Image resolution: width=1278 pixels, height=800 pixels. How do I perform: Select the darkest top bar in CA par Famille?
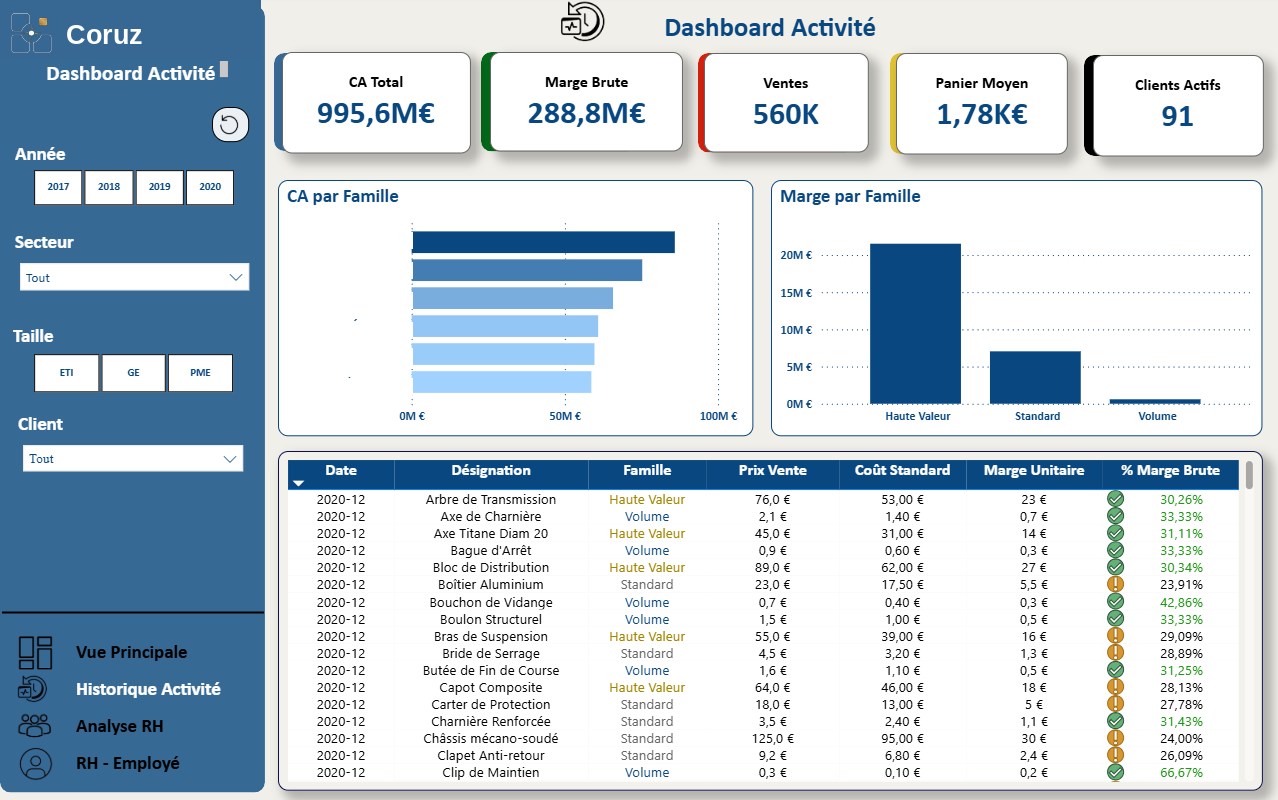click(543, 242)
